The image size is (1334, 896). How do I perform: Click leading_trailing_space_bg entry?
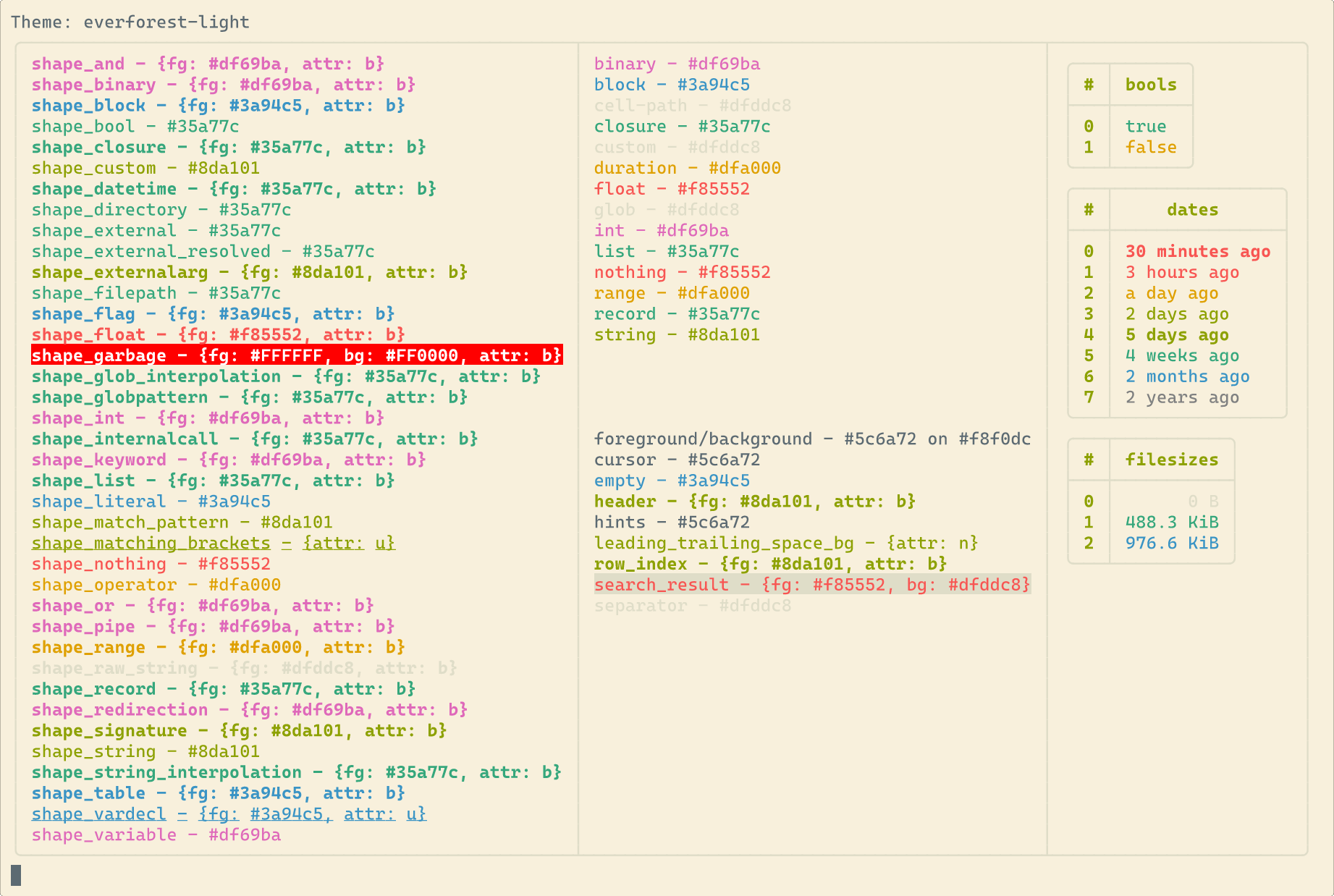(786, 544)
